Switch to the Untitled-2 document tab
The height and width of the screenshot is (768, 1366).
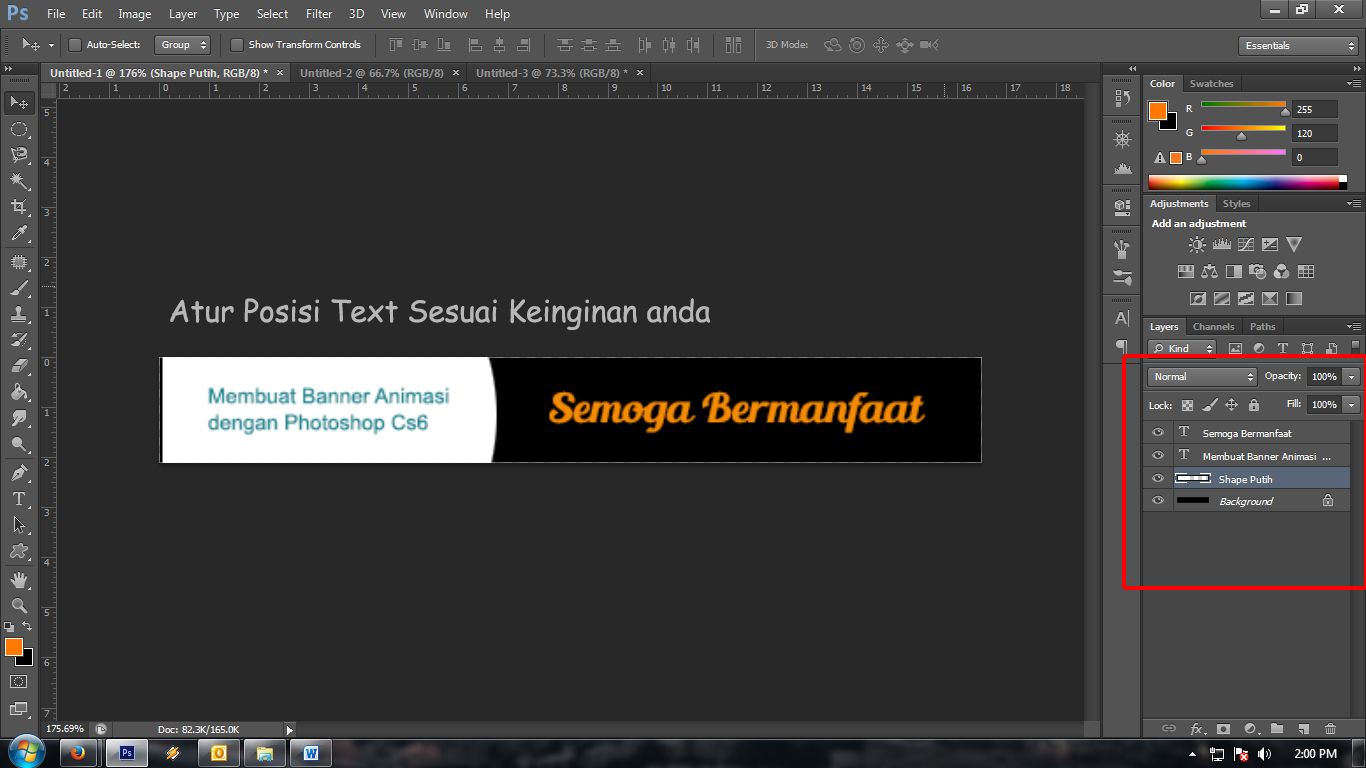click(372, 73)
